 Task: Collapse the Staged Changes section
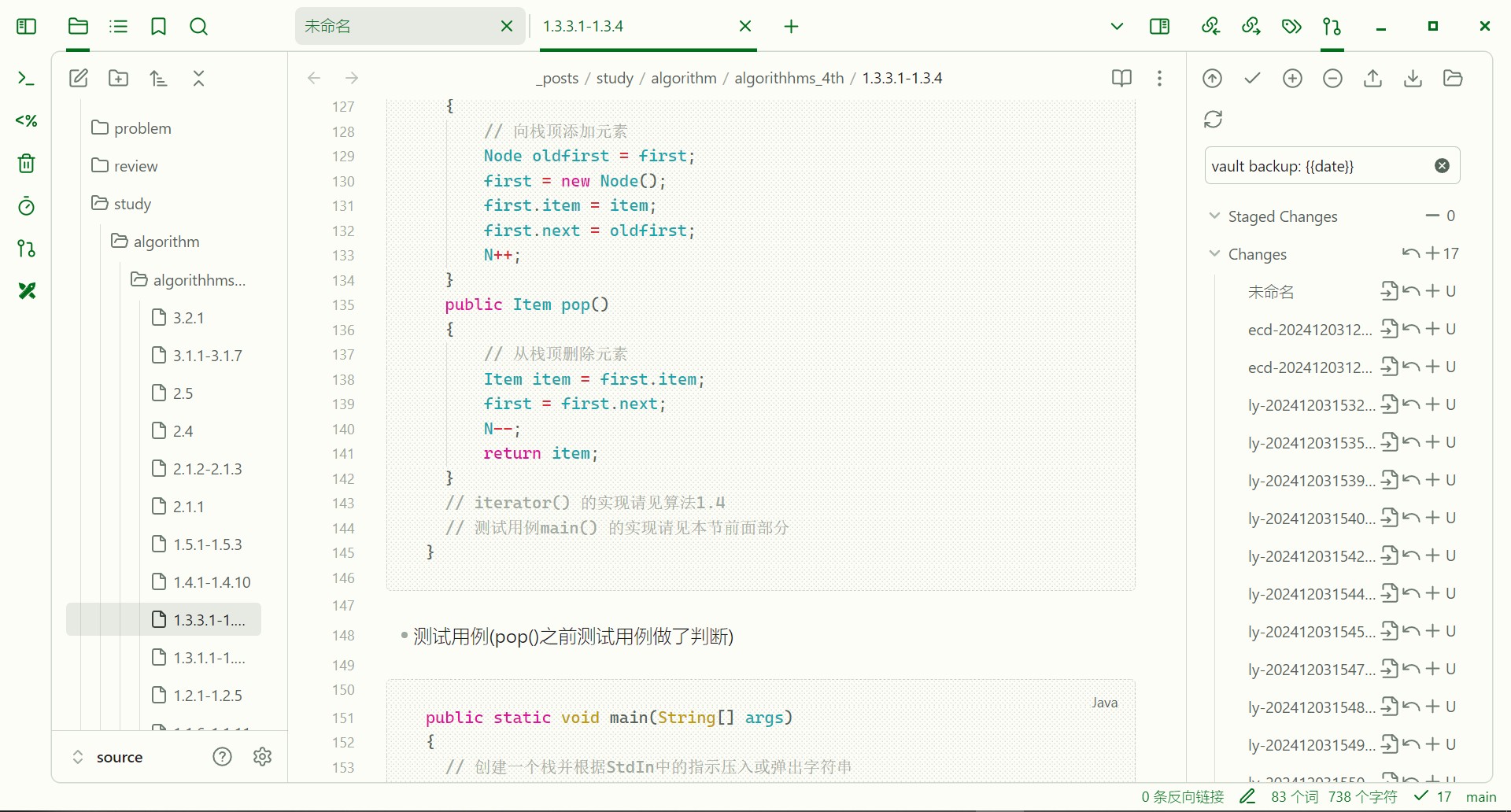(x=1214, y=216)
